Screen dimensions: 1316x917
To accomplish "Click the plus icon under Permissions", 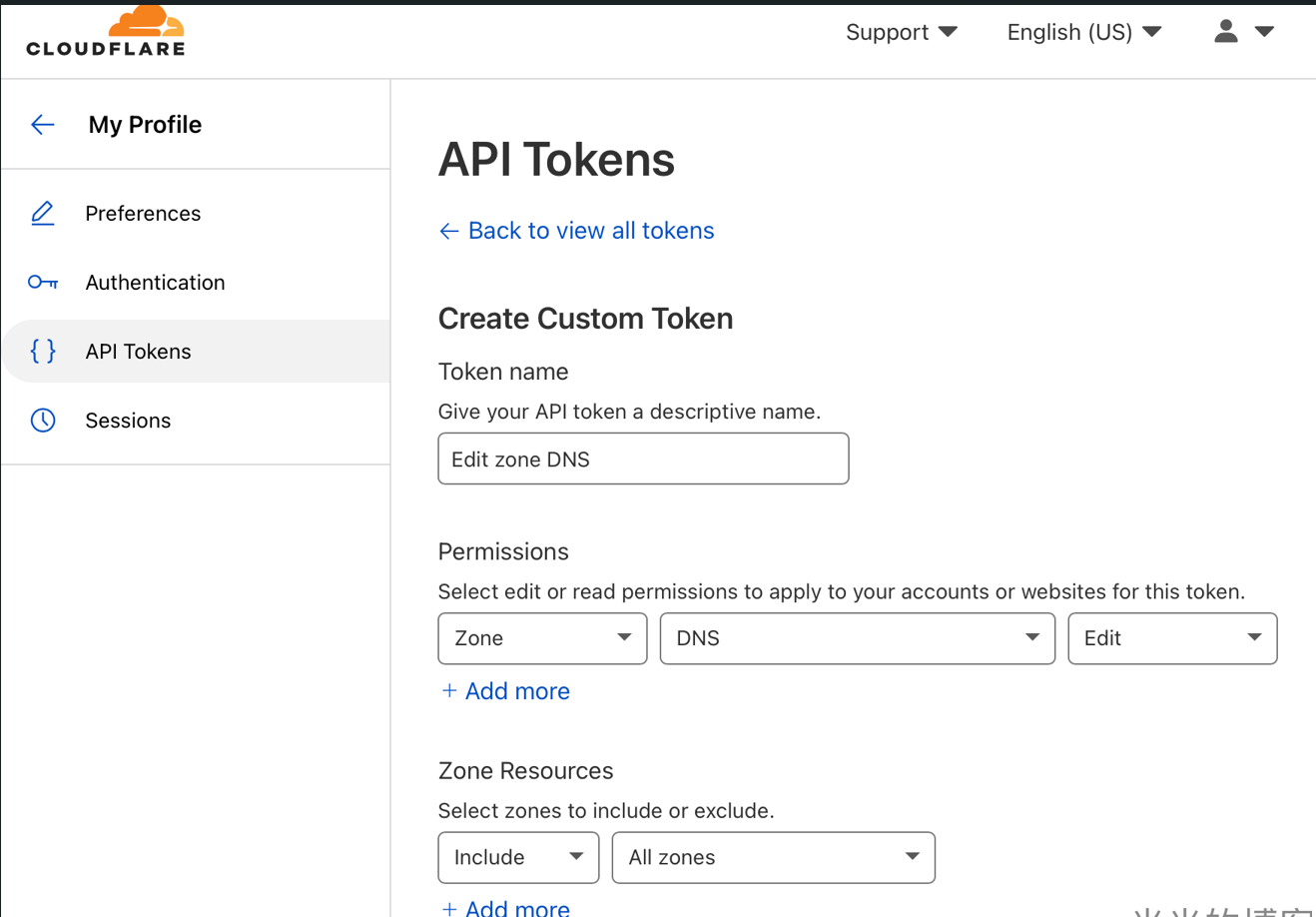I will pos(449,691).
